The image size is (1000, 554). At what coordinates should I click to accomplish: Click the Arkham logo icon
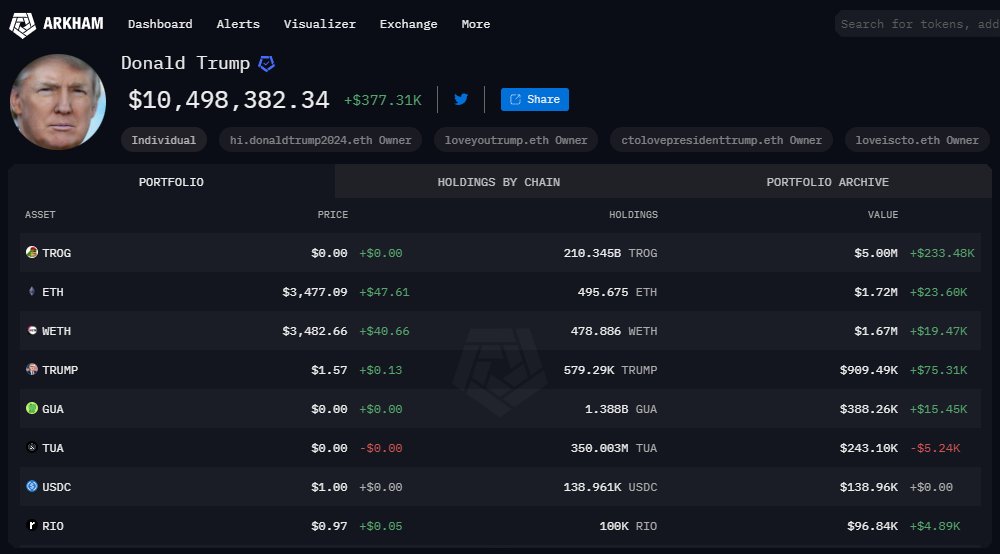22,25
